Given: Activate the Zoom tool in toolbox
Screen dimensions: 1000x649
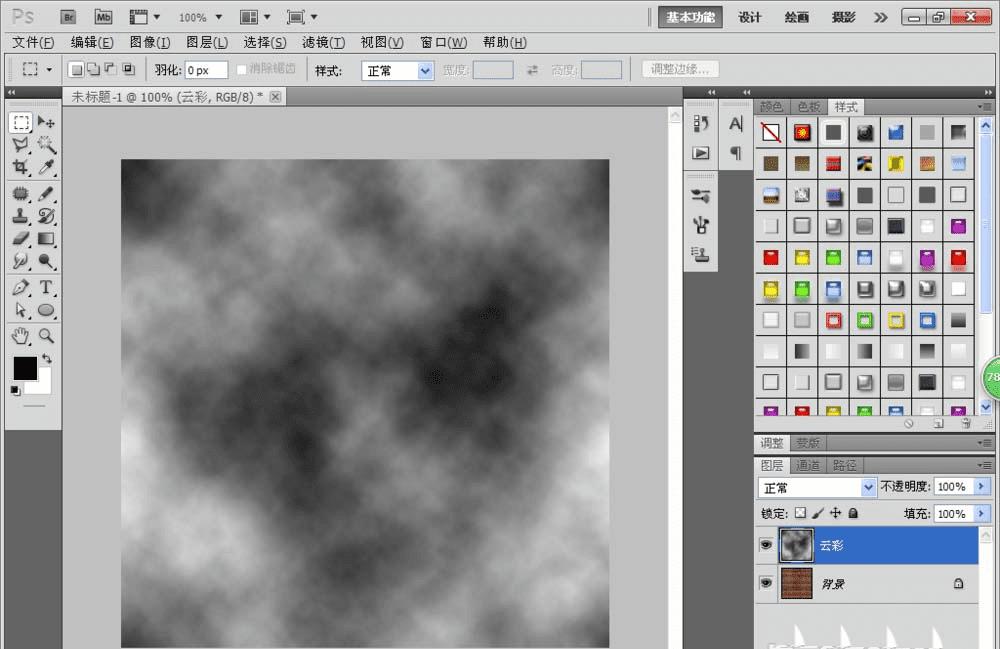Looking at the screenshot, I should click(46, 336).
